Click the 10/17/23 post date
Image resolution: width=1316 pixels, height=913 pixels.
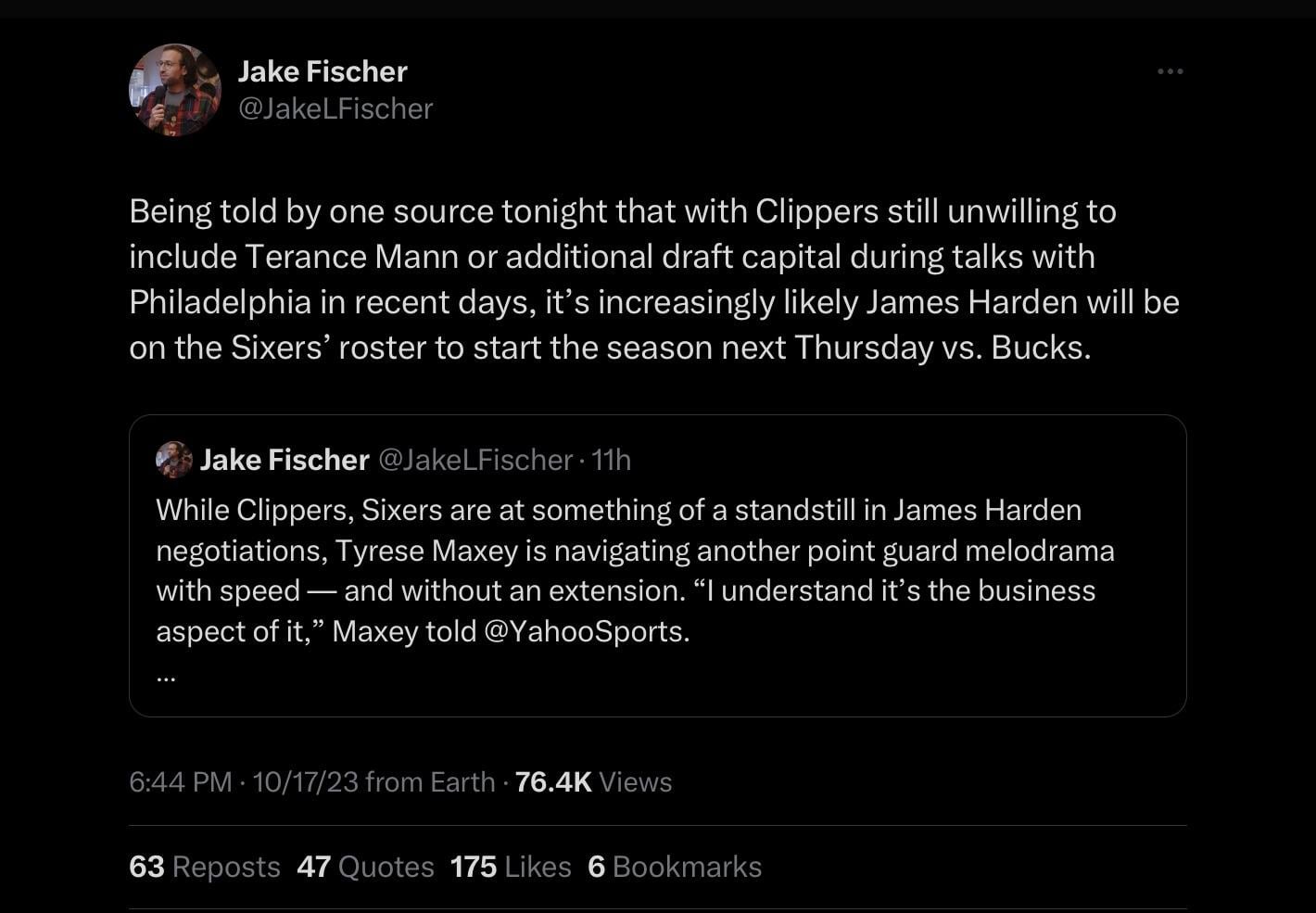click(x=305, y=782)
